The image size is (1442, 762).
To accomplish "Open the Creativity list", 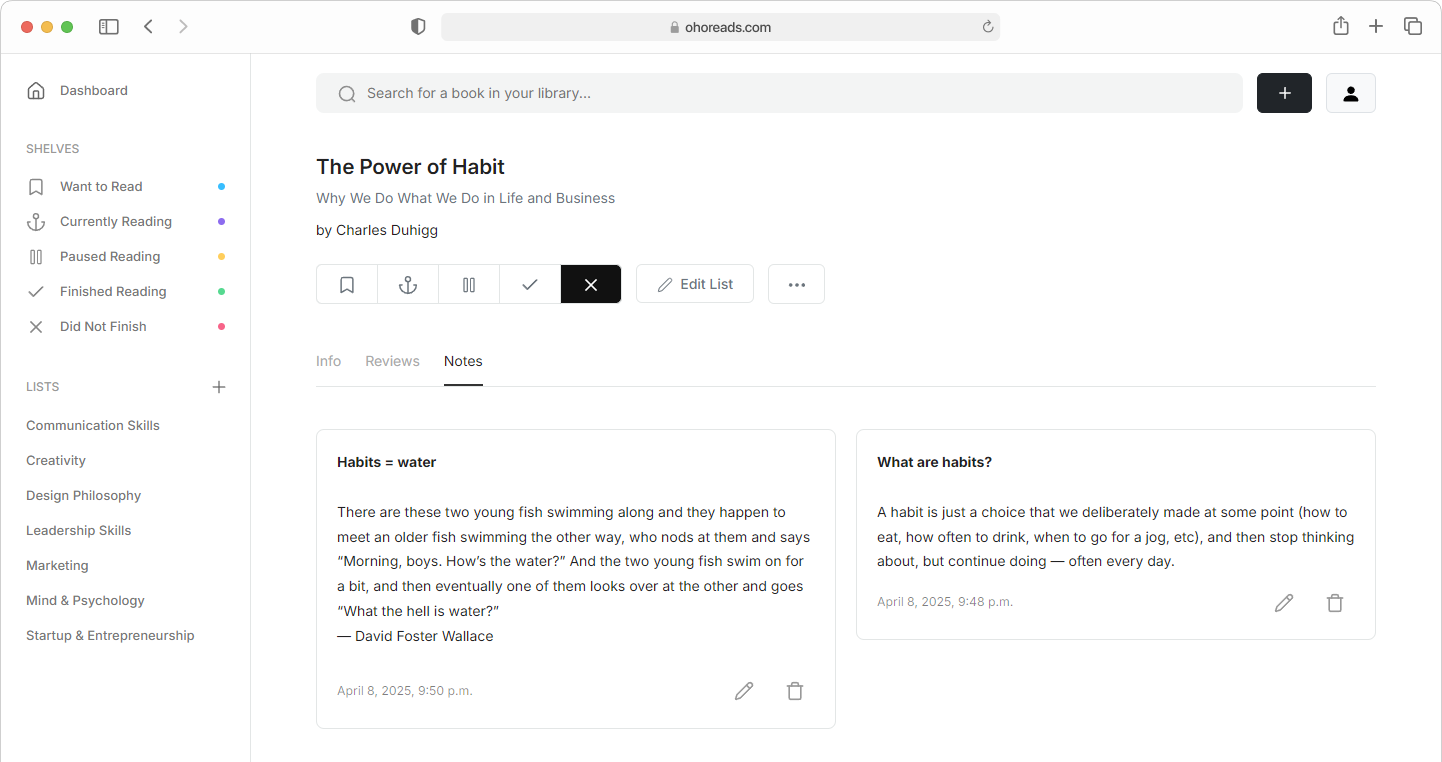I will 56,461.
